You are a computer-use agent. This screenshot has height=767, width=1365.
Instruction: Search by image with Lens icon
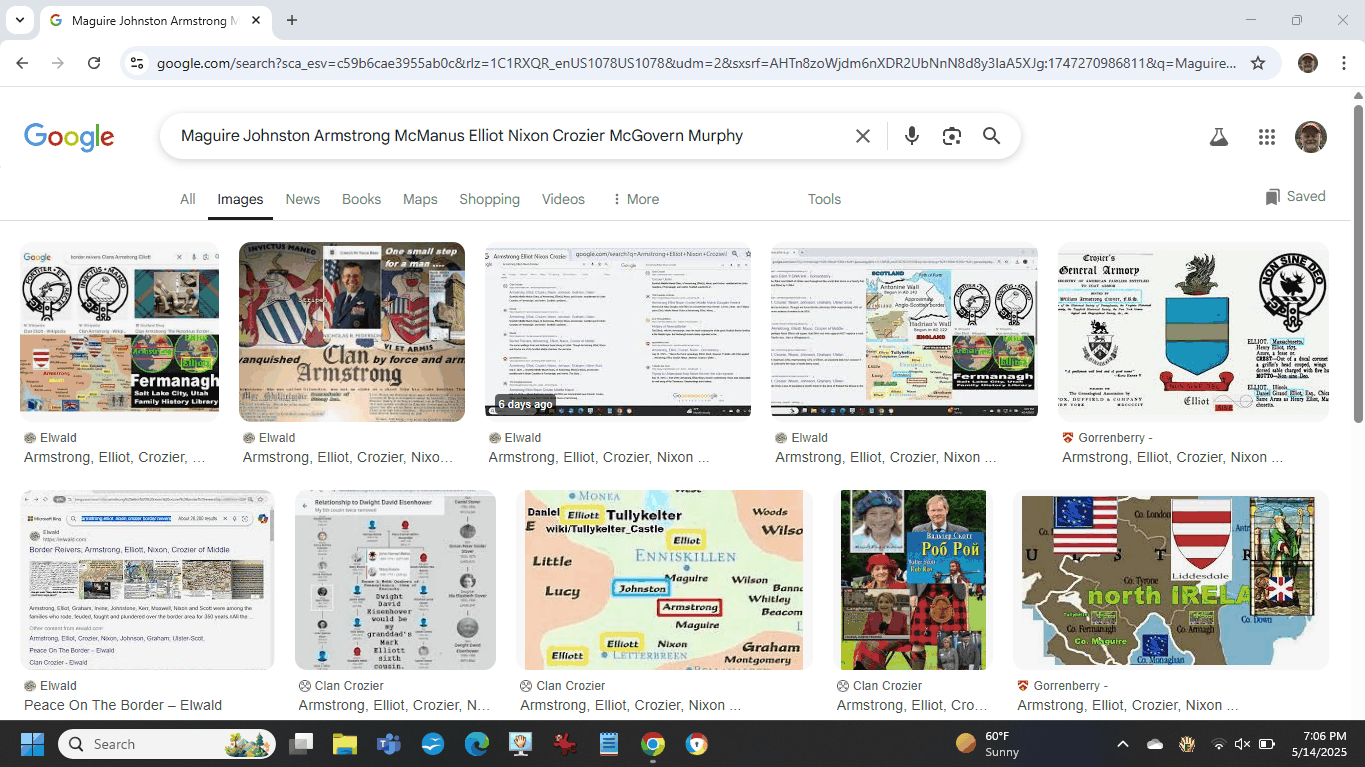tap(952, 136)
